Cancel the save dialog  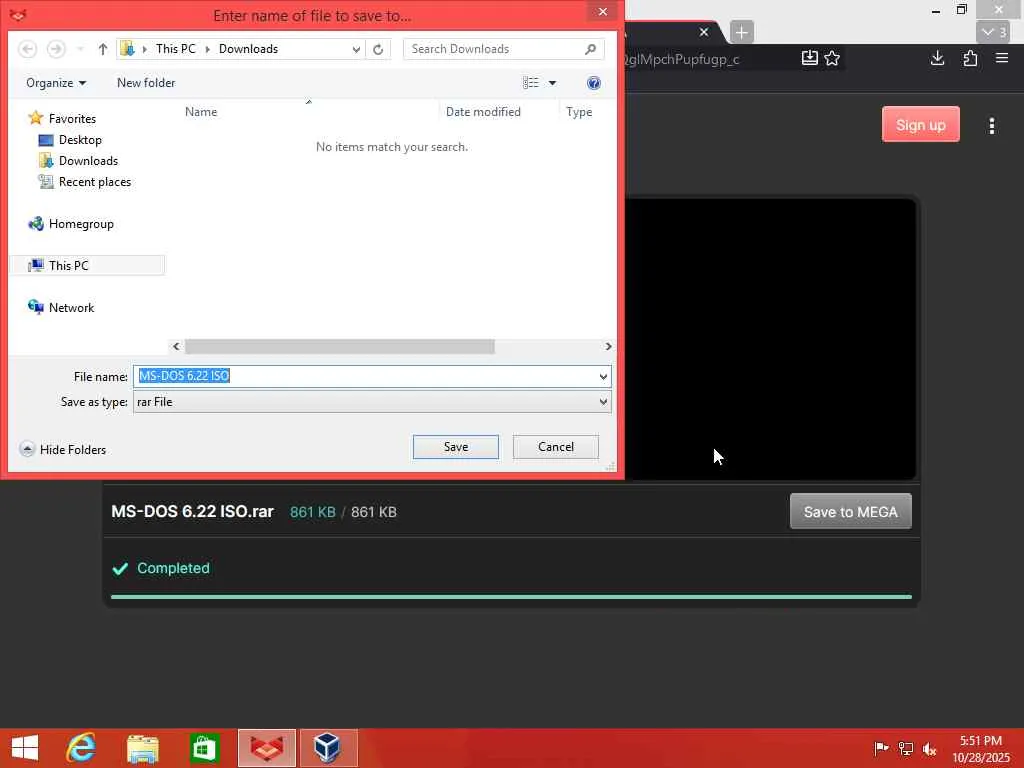tap(556, 447)
